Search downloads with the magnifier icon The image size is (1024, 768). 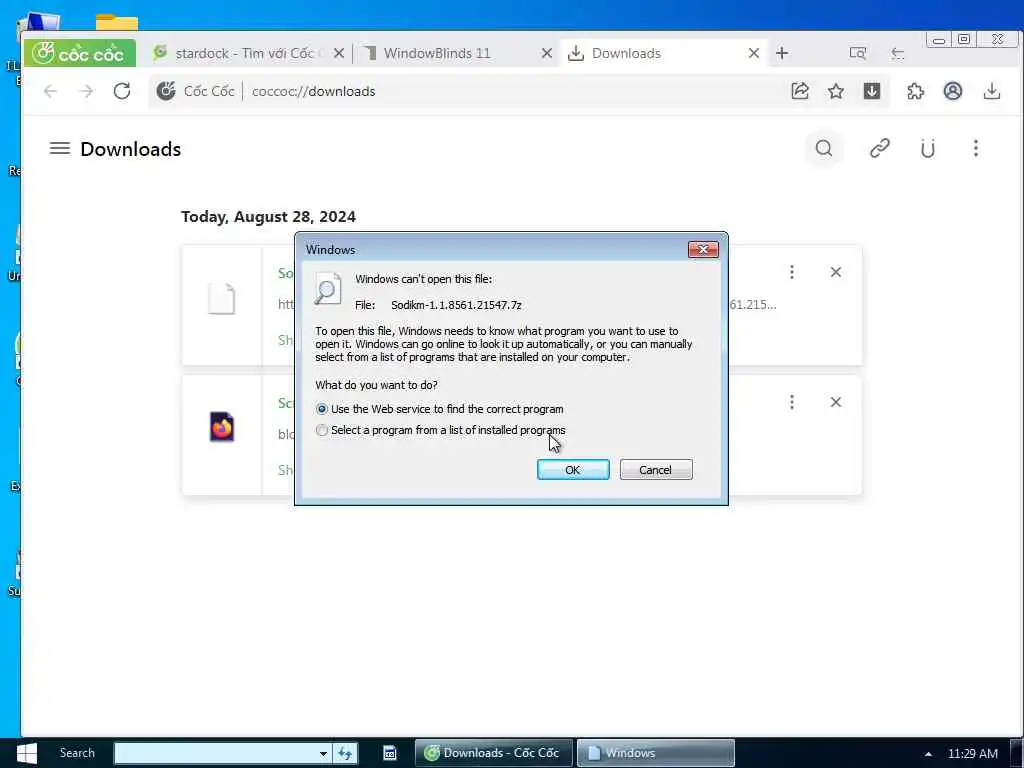(824, 148)
